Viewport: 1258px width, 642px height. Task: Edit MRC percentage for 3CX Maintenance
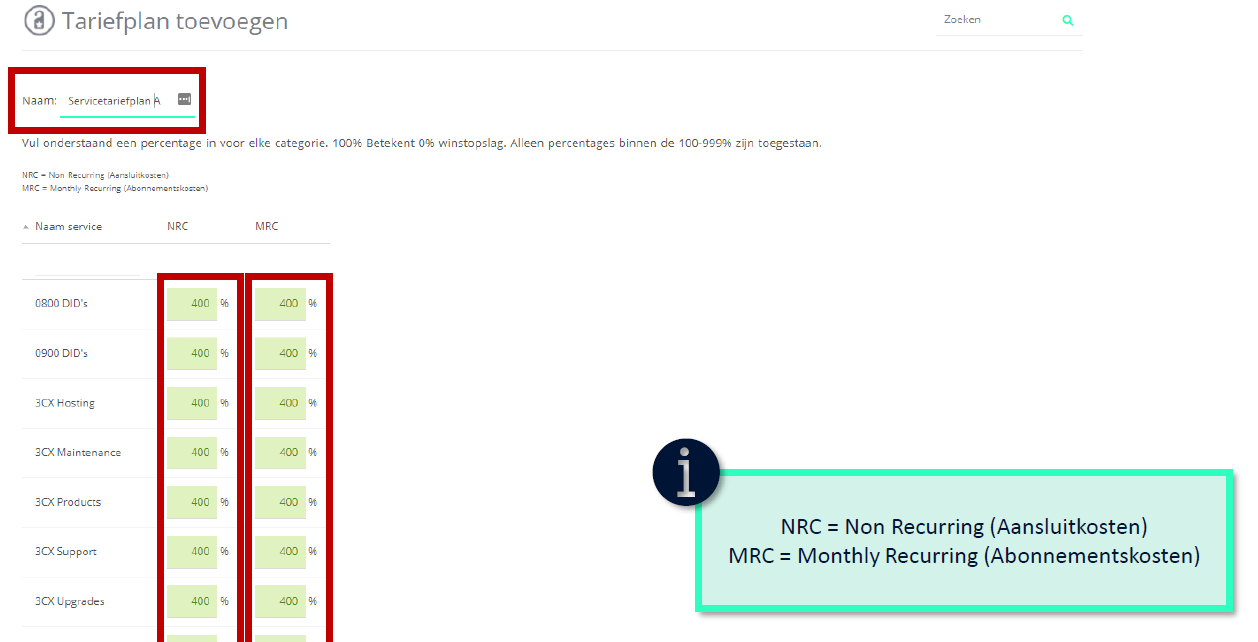coord(280,452)
